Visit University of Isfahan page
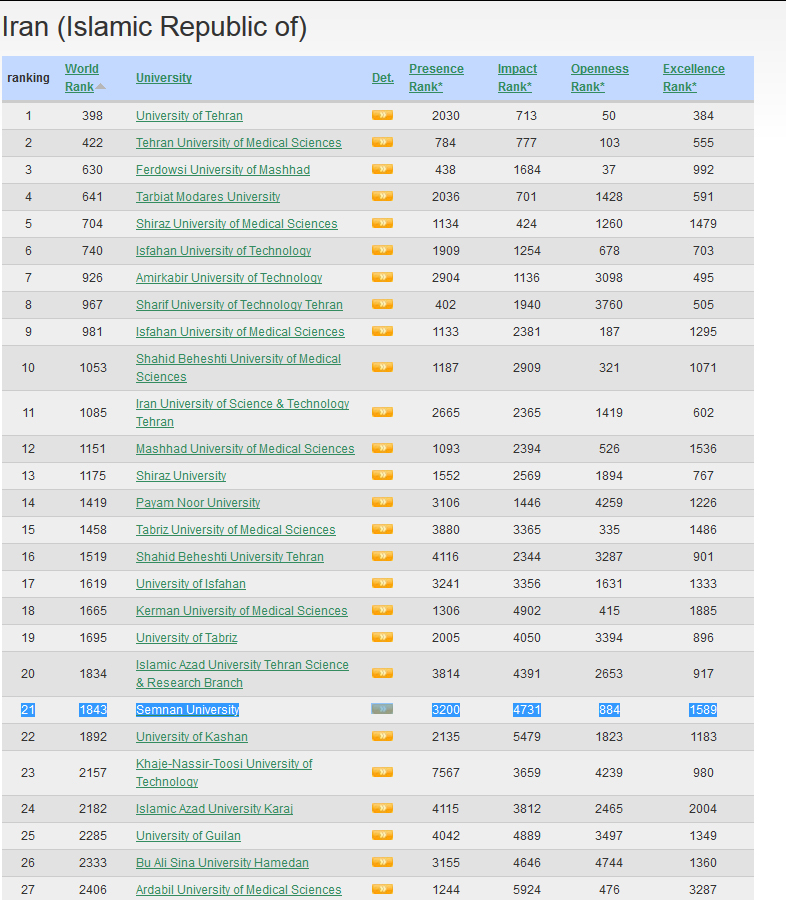The height and width of the screenshot is (900, 786). click(x=191, y=583)
